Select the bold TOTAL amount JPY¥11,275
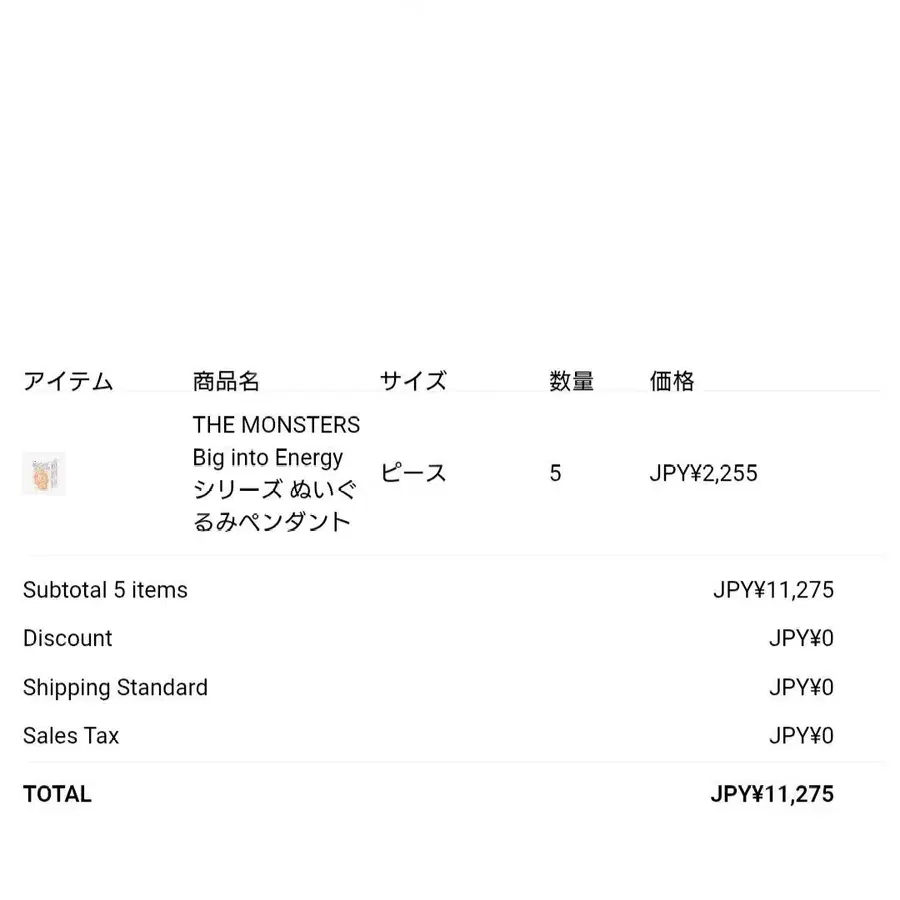The width and height of the screenshot is (900, 900). pos(772,794)
